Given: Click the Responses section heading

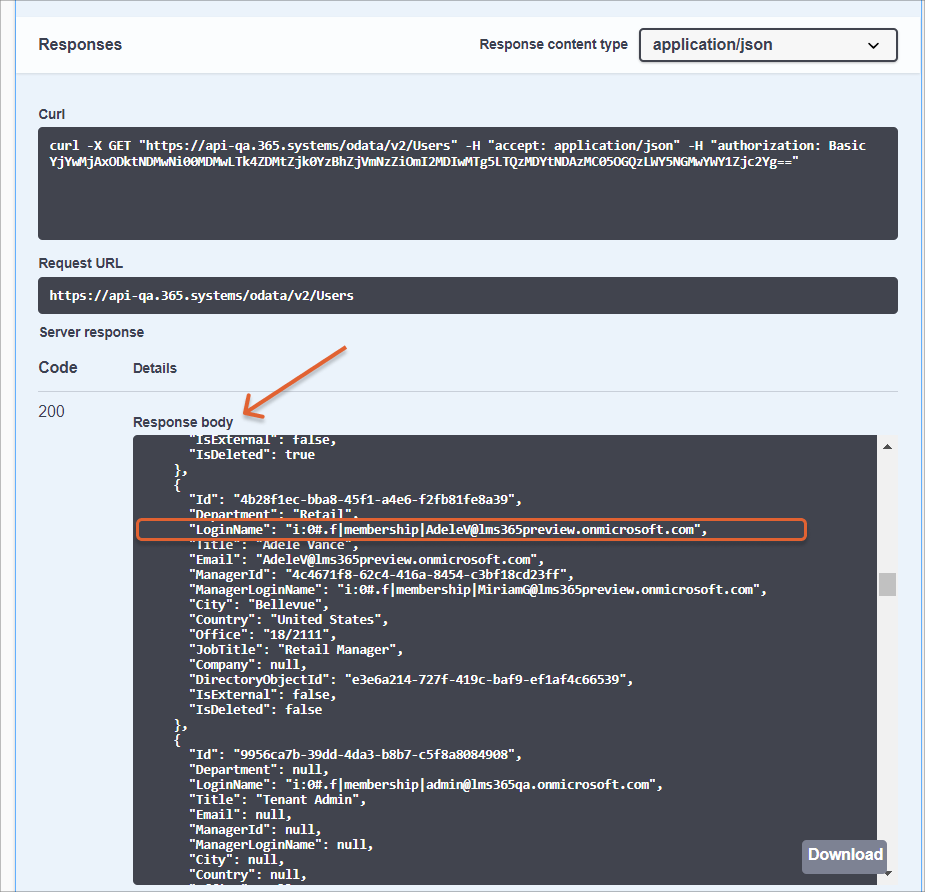Looking at the screenshot, I should click(80, 45).
